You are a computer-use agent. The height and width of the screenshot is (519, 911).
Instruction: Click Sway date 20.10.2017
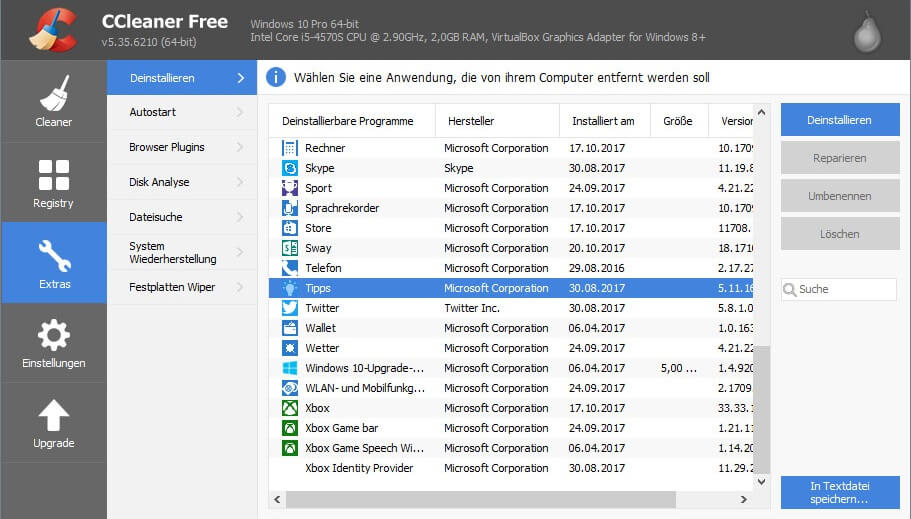click(x=597, y=248)
